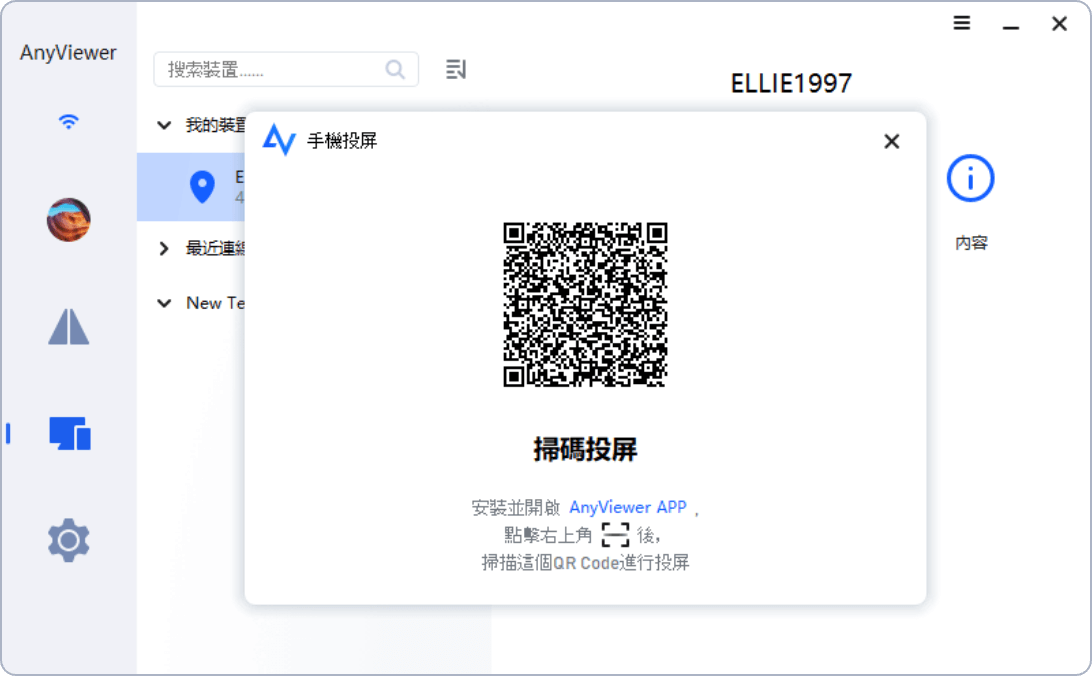
Task: Click the ELLIE1997 device name
Action: click(x=791, y=84)
